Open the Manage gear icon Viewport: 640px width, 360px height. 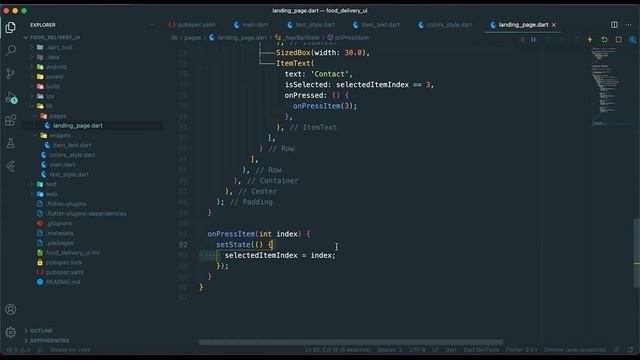pos(11,332)
